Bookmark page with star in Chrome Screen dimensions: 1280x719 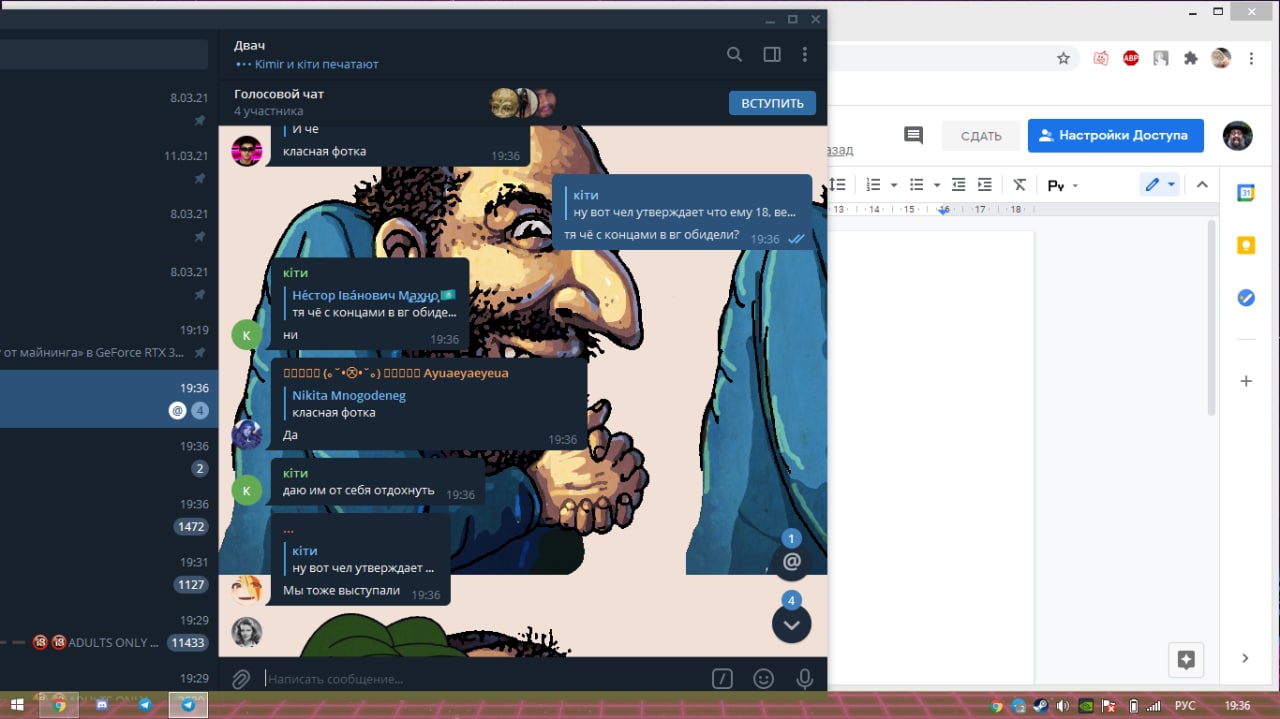[x=1063, y=59]
